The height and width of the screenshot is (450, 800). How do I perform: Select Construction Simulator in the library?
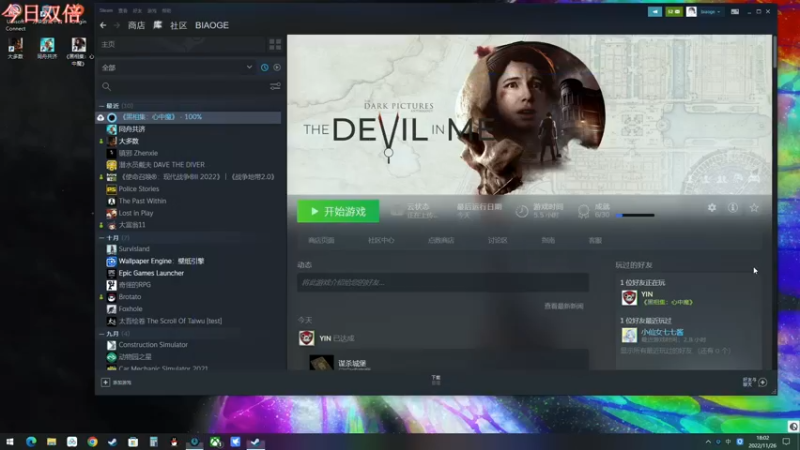tap(153, 345)
